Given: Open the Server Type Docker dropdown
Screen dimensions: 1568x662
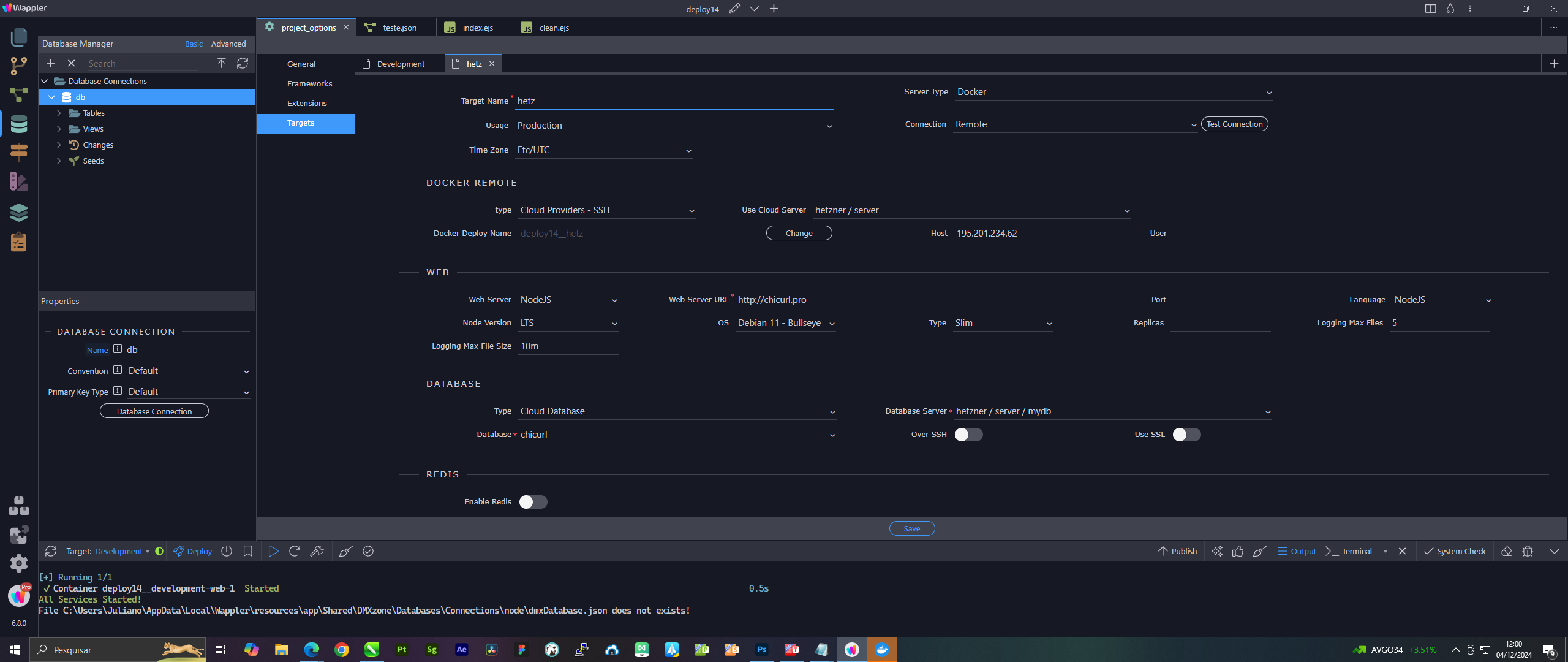Looking at the screenshot, I should tap(1114, 92).
